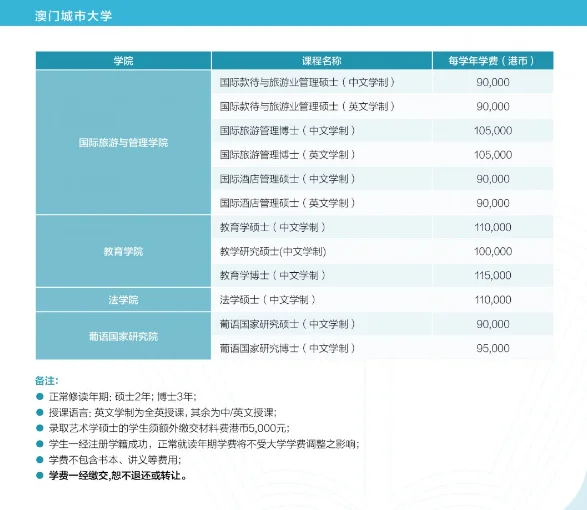Viewport: 587px width, 510px height.
Task: Click 90,000 fee for 国际酒店管理硕士（中文学制）
Action: [x=493, y=179]
